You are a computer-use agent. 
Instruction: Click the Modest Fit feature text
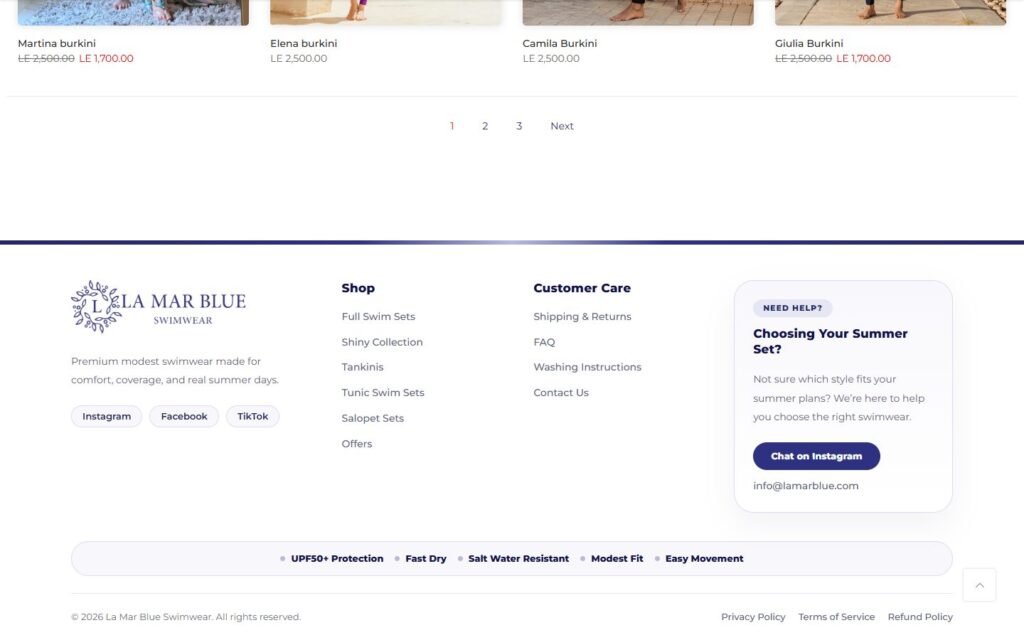click(617, 559)
